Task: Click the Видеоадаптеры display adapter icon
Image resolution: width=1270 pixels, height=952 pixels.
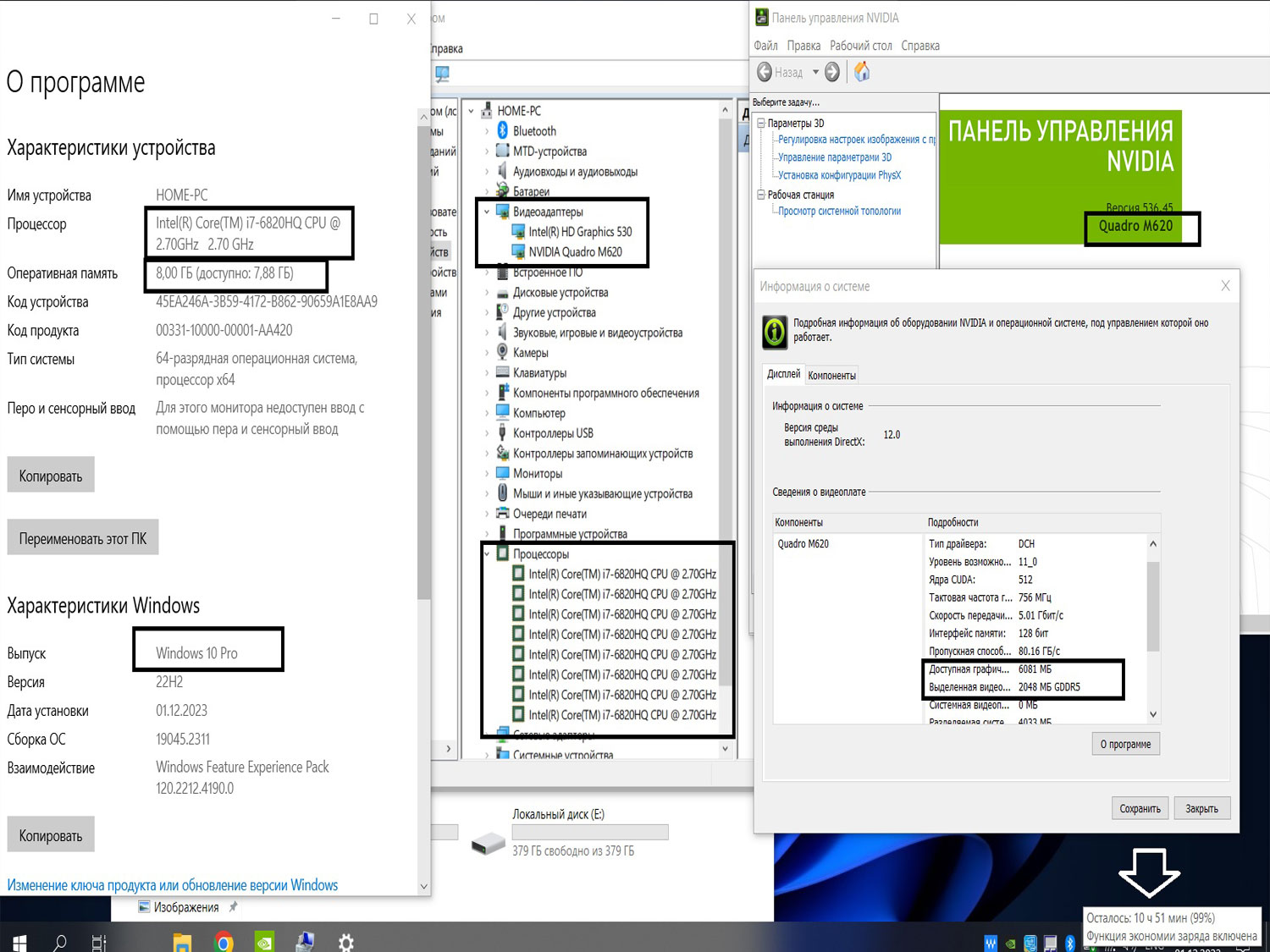Action: (502, 212)
